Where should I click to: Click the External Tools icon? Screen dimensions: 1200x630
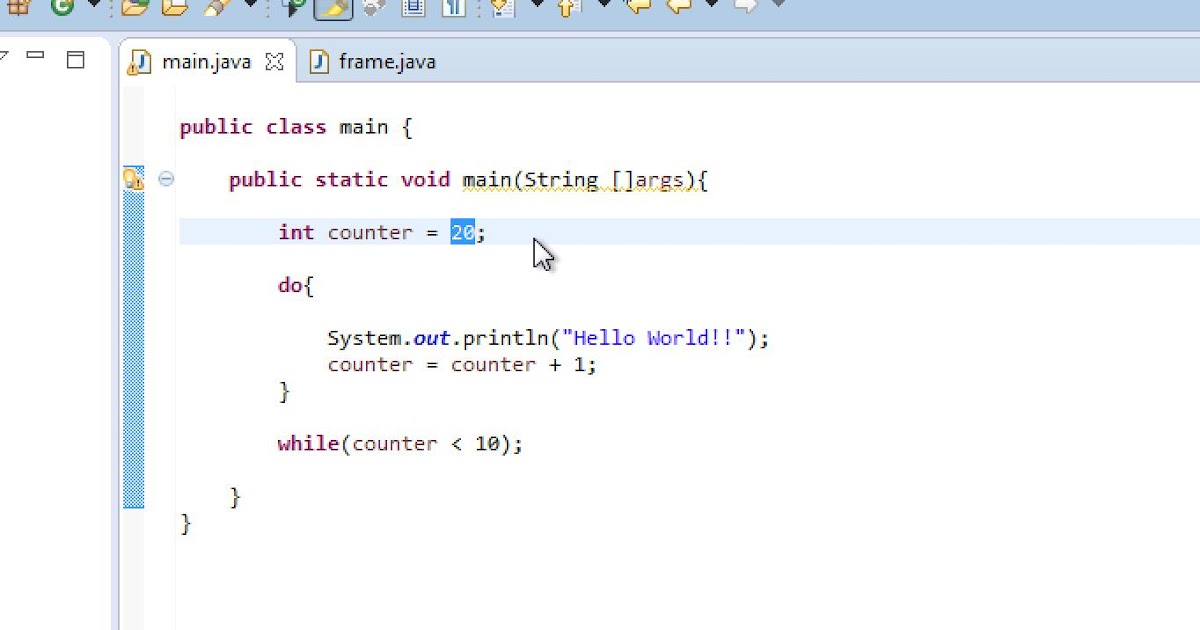click(x=212, y=9)
